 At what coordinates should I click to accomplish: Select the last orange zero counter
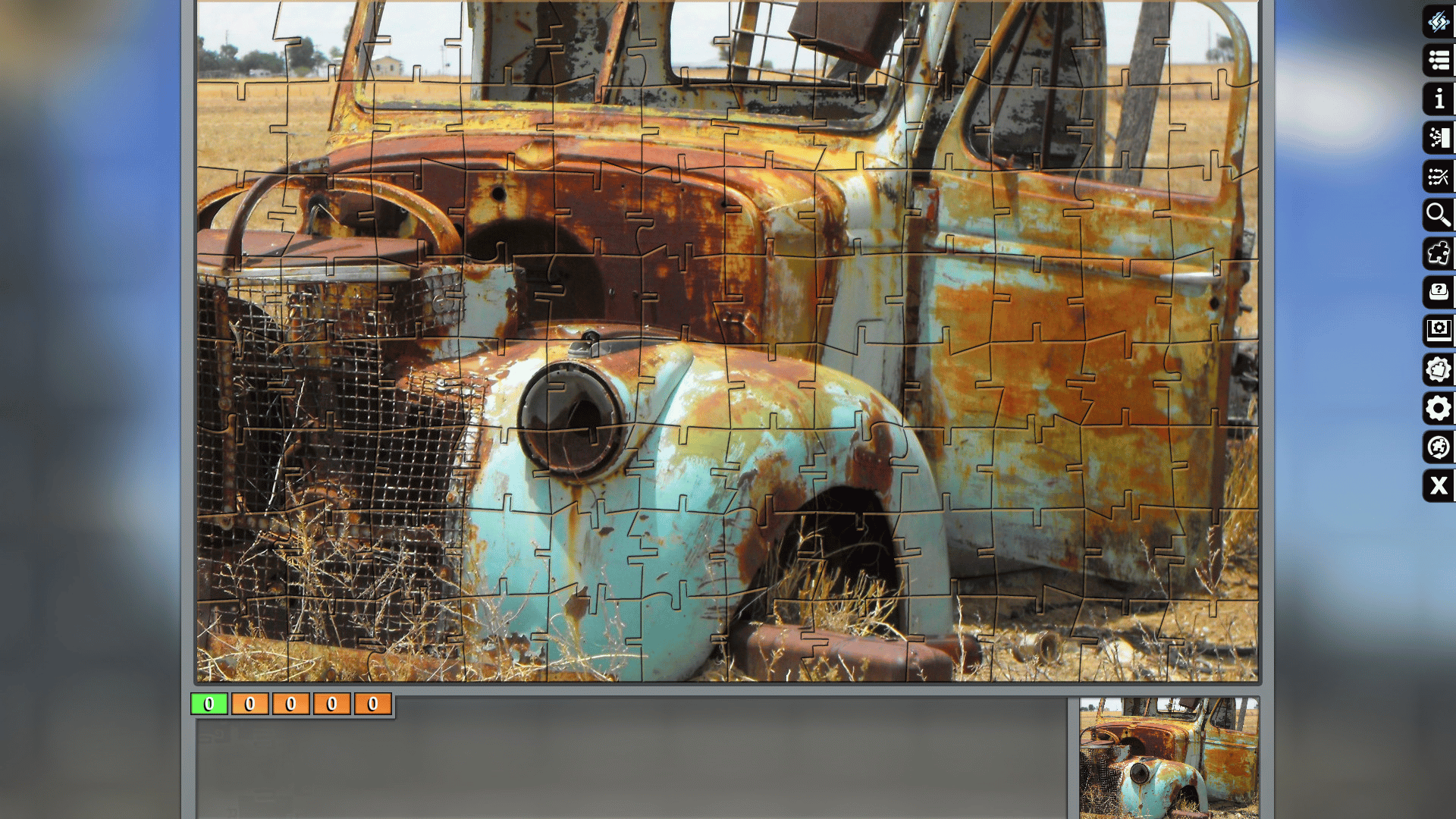pos(373,704)
